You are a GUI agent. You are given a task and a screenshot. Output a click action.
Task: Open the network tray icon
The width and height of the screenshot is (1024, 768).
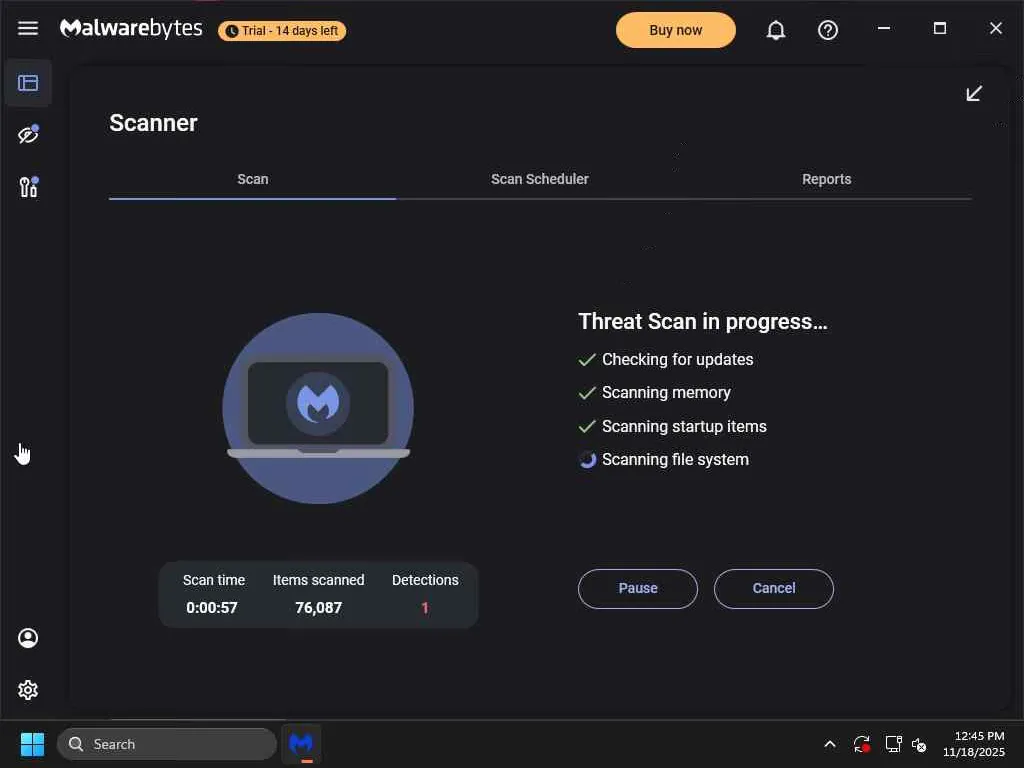893,744
